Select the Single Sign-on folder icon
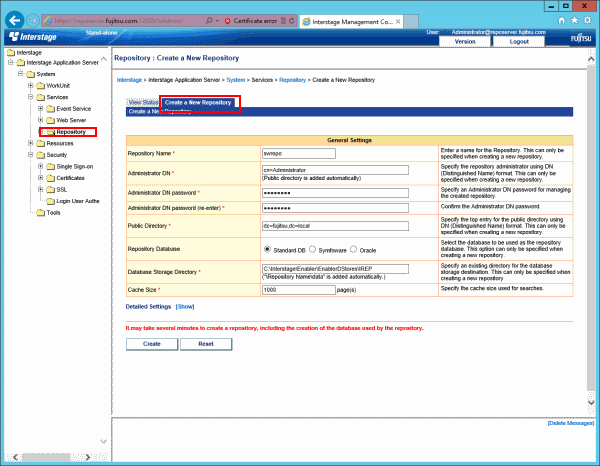The width and height of the screenshot is (600, 466). 51,167
